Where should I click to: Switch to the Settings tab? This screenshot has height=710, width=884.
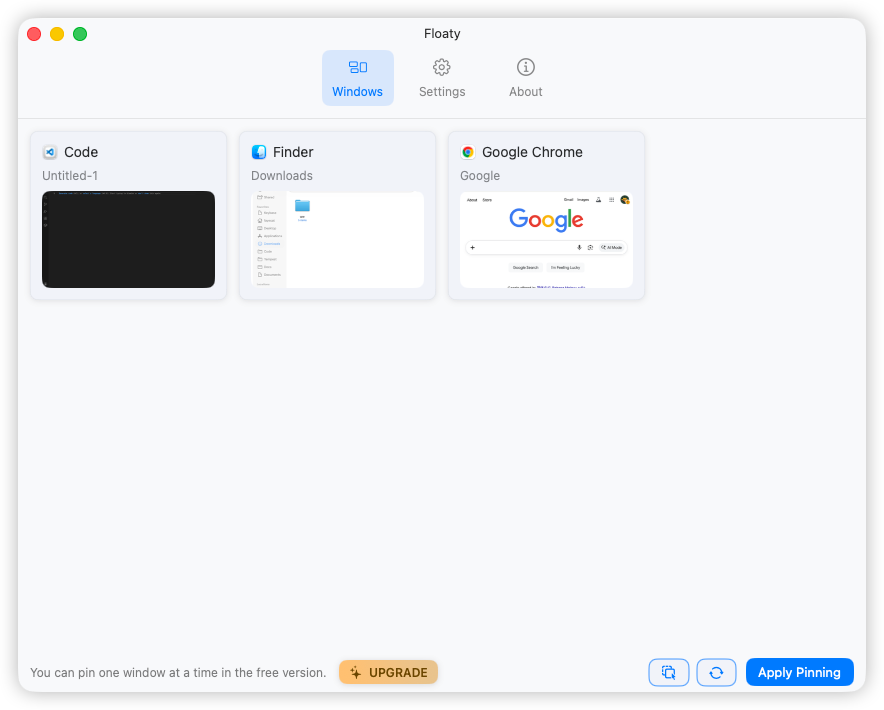[x=442, y=78]
